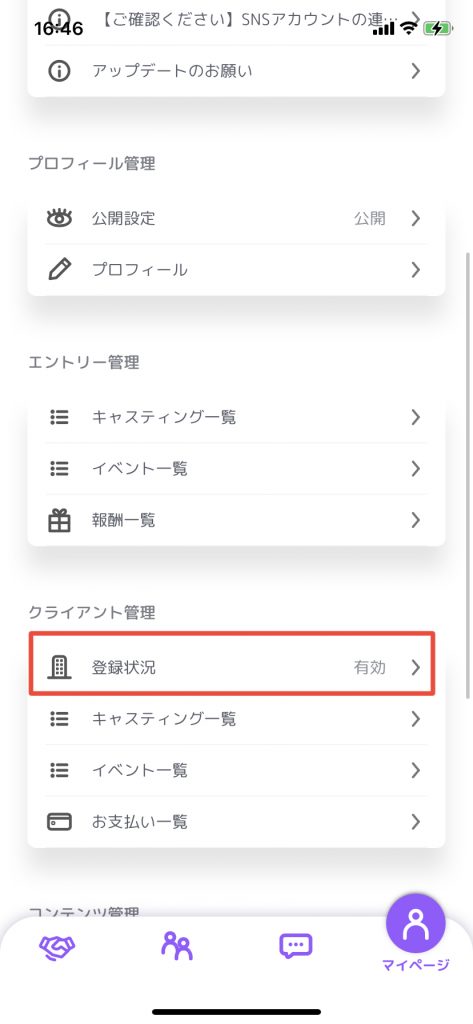Screen dimensions: 473x1024
Task: Tap the eye icon next to 公開設定
Action: point(59,218)
